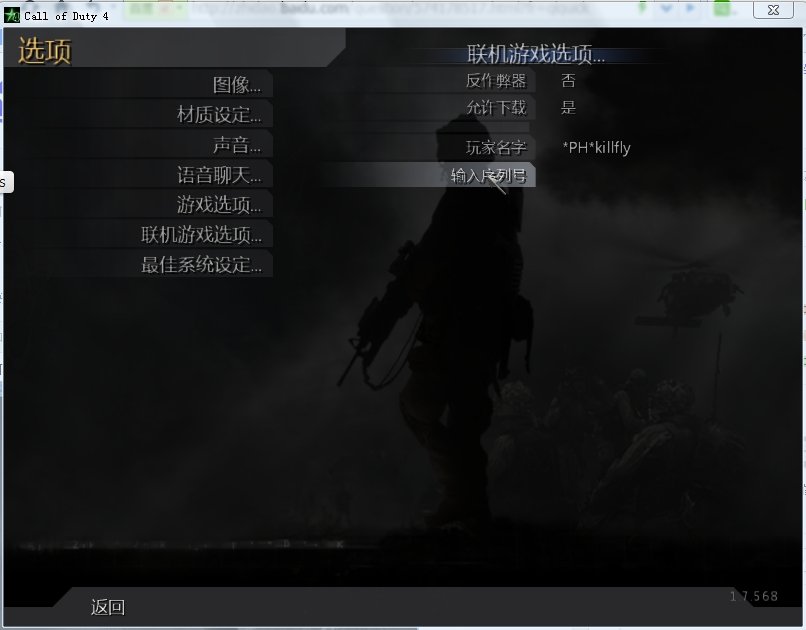Image resolution: width=806 pixels, height=630 pixels.
Task: Click the 玩家名字 player name label
Action: (x=496, y=148)
